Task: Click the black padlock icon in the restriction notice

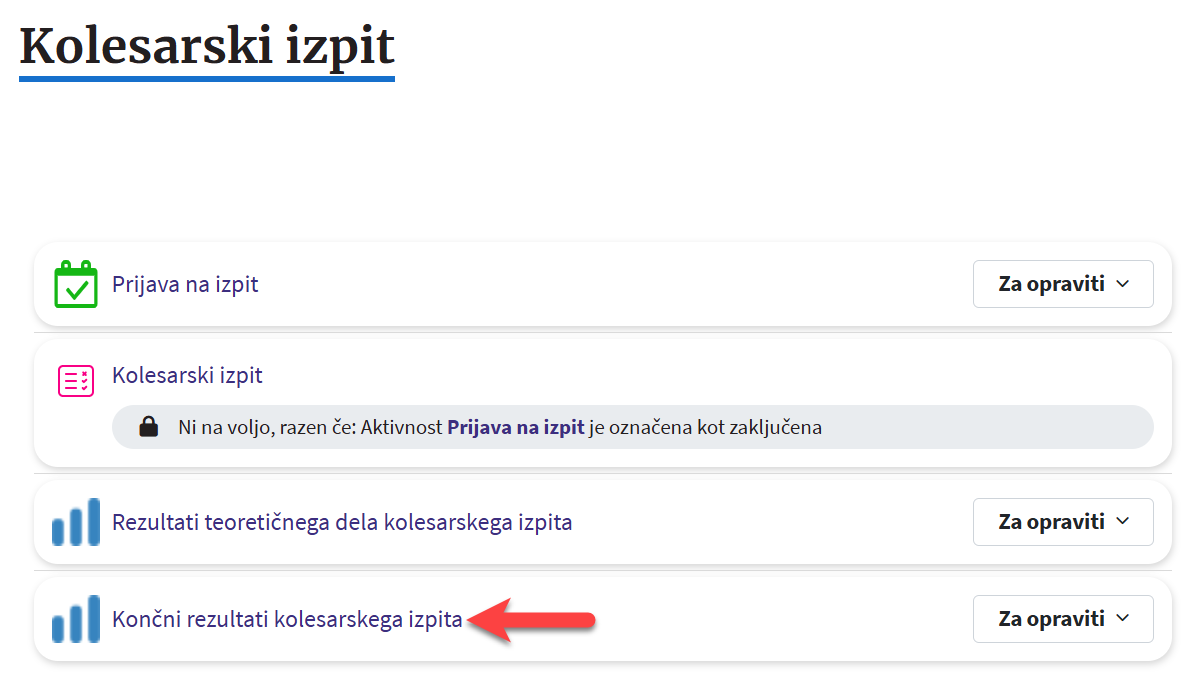Action: tap(148, 428)
